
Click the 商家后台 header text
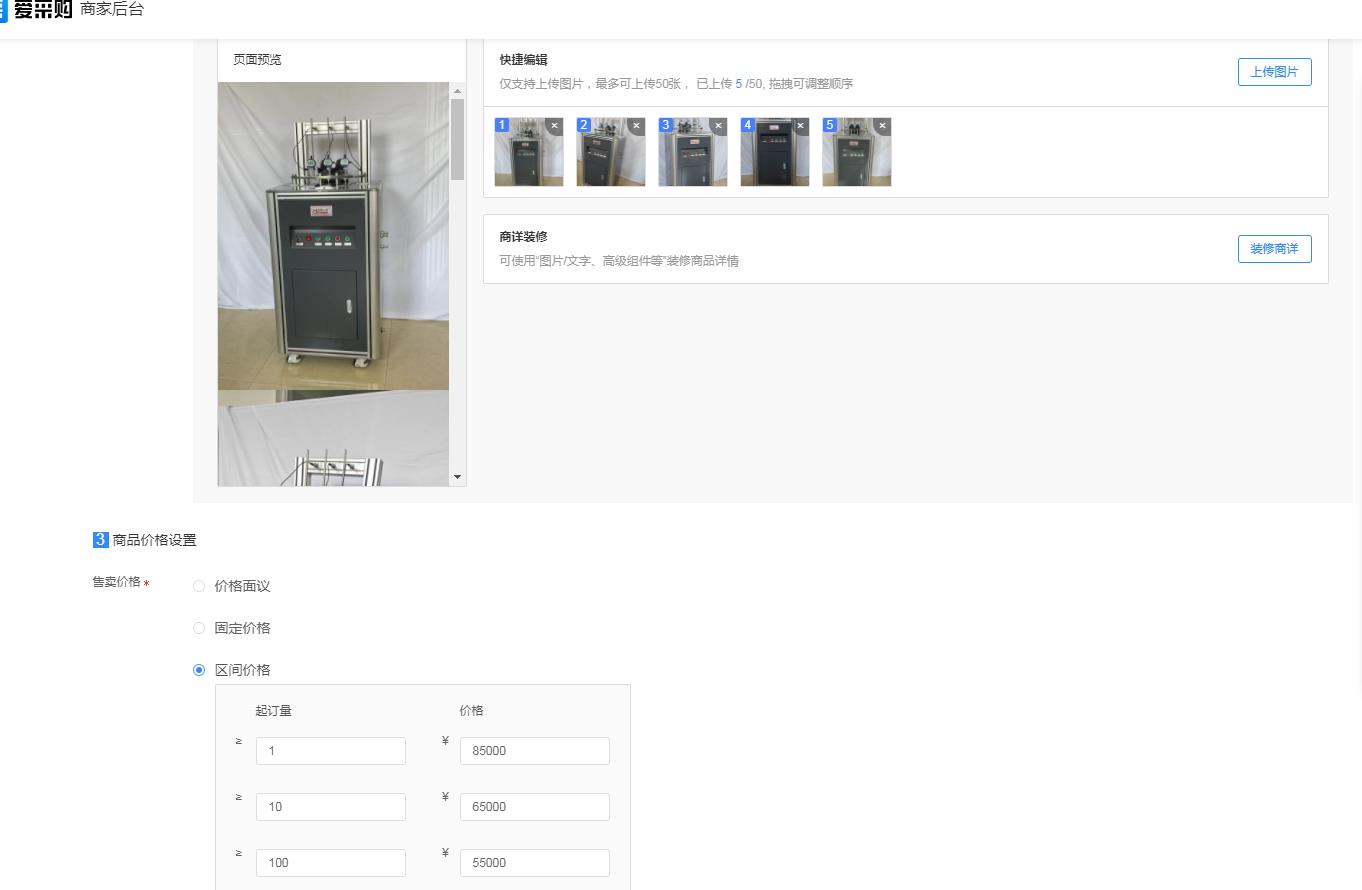click(x=111, y=10)
